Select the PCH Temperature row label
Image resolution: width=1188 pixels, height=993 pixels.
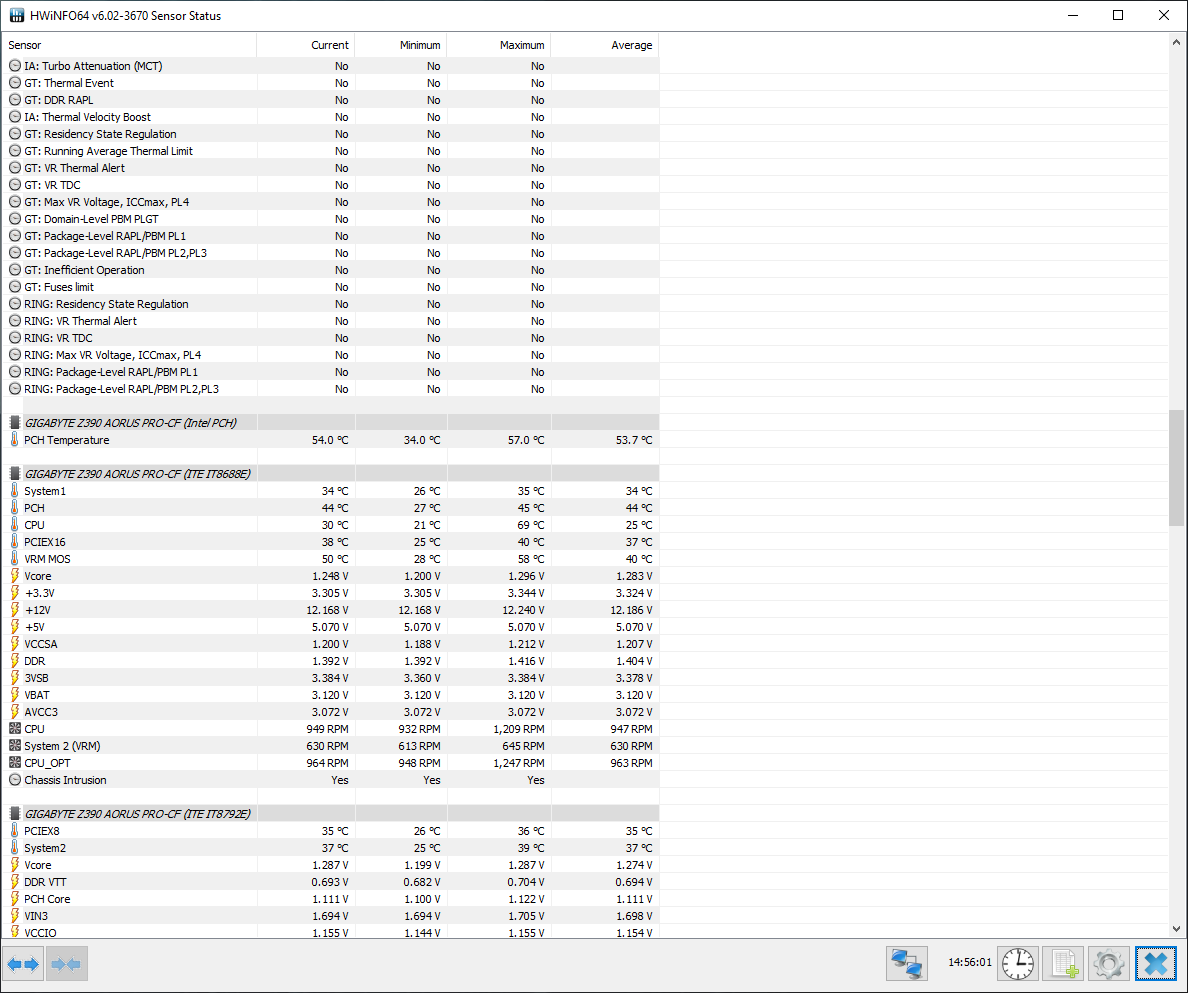coord(67,440)
